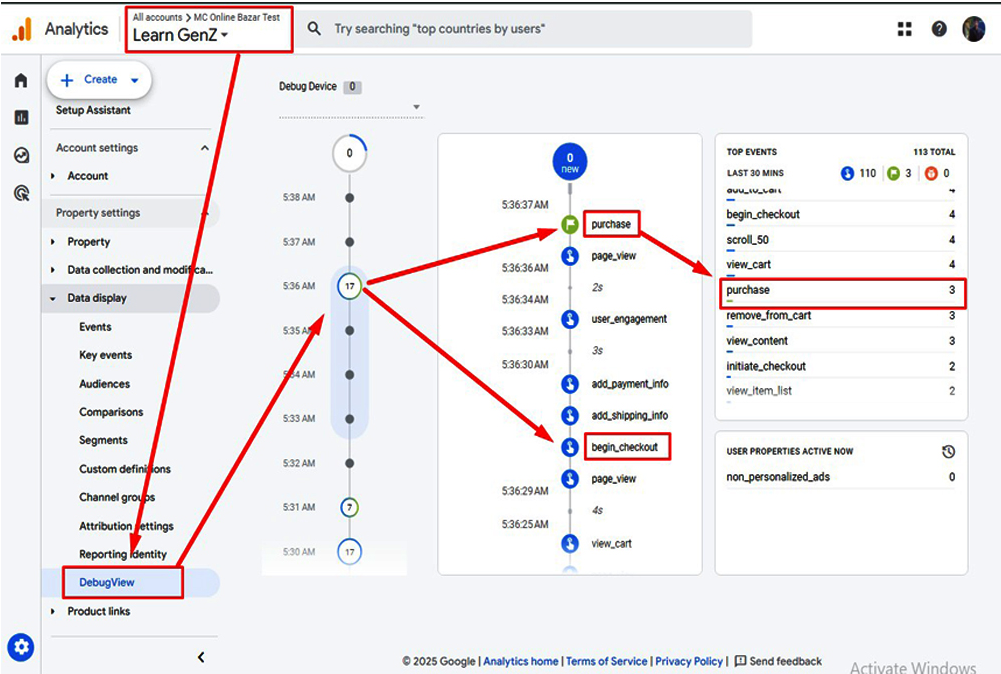Select the 5:38 AM timeline dot
Viewport: 1001px width, 674px height.
point(349,198)
